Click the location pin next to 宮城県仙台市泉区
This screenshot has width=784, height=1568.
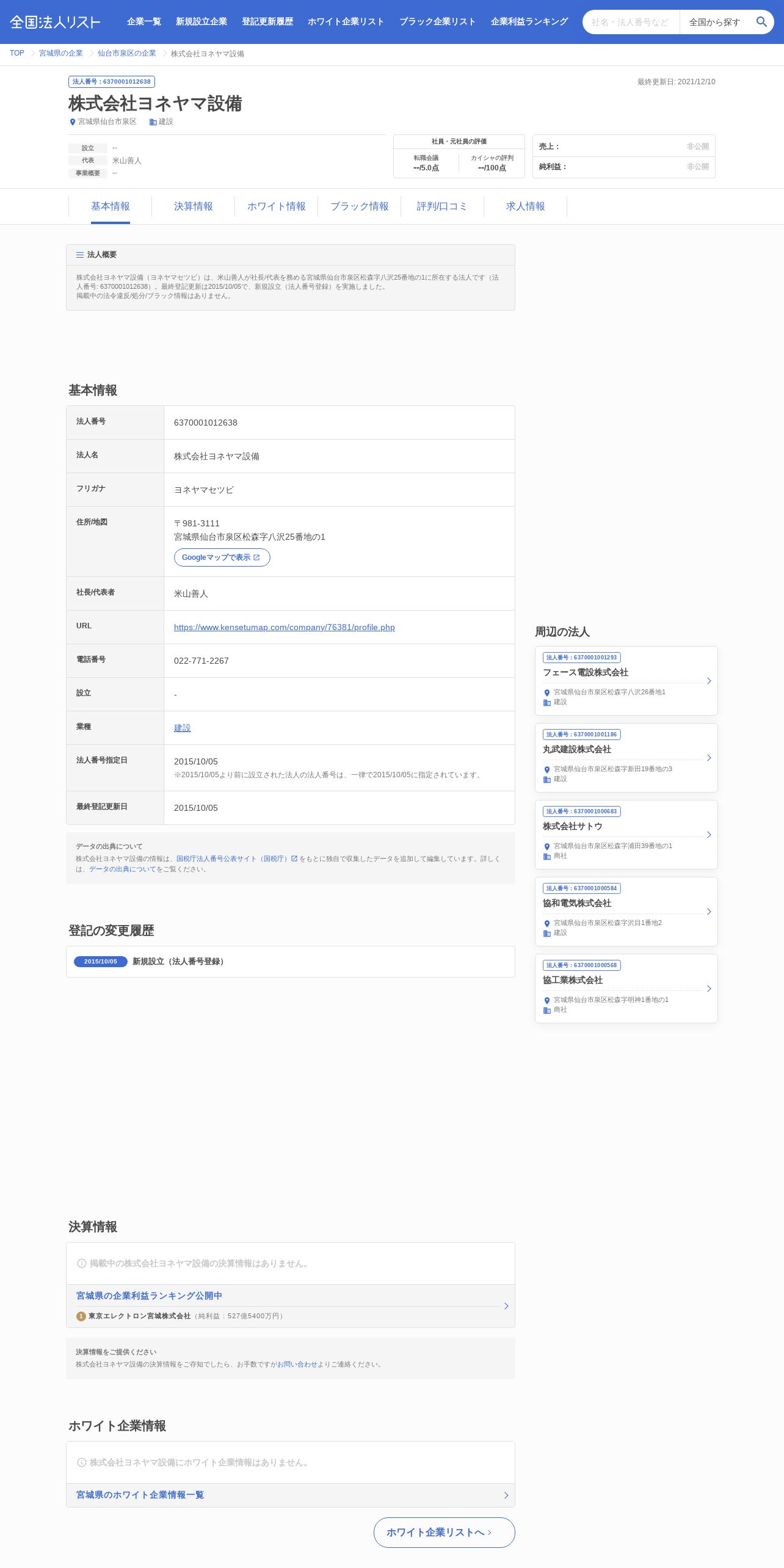(73, 122)
